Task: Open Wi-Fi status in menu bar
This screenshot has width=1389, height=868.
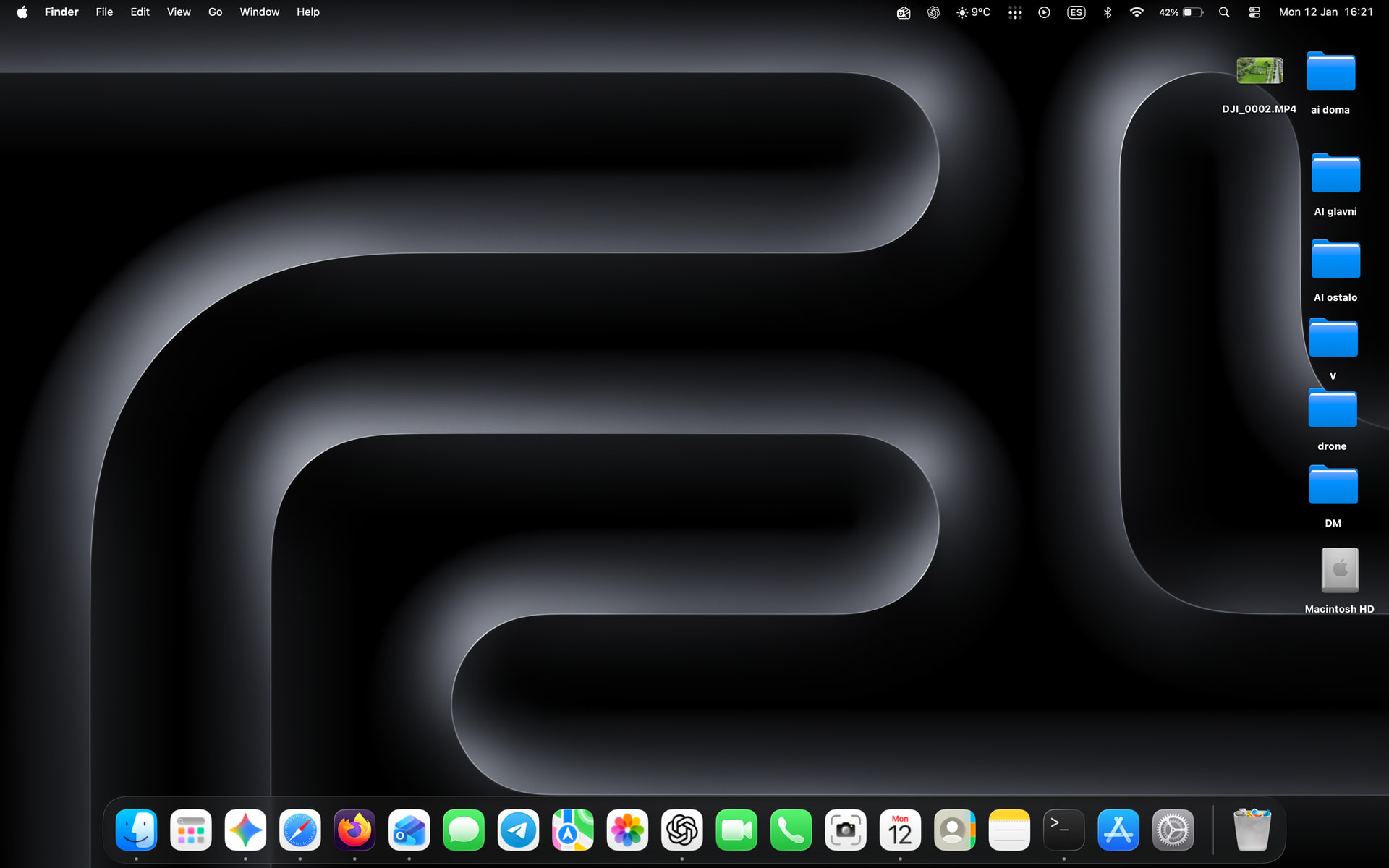Action: coord(1137,12)
